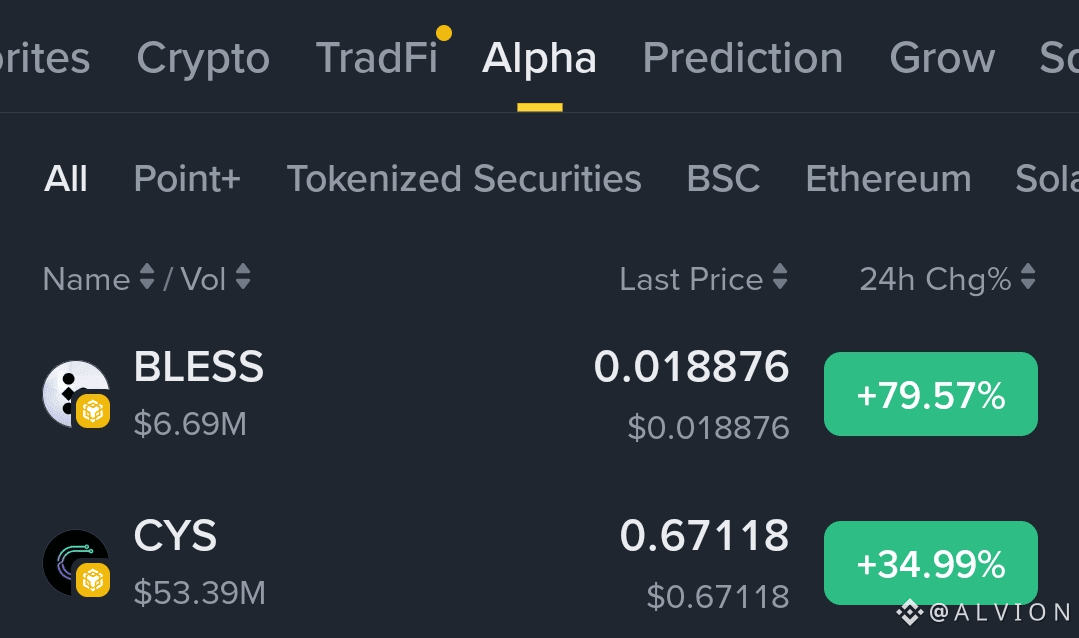Screen dimensions: 1079x638
Task: Open the BLESS token row
Action: pos(540,394)
